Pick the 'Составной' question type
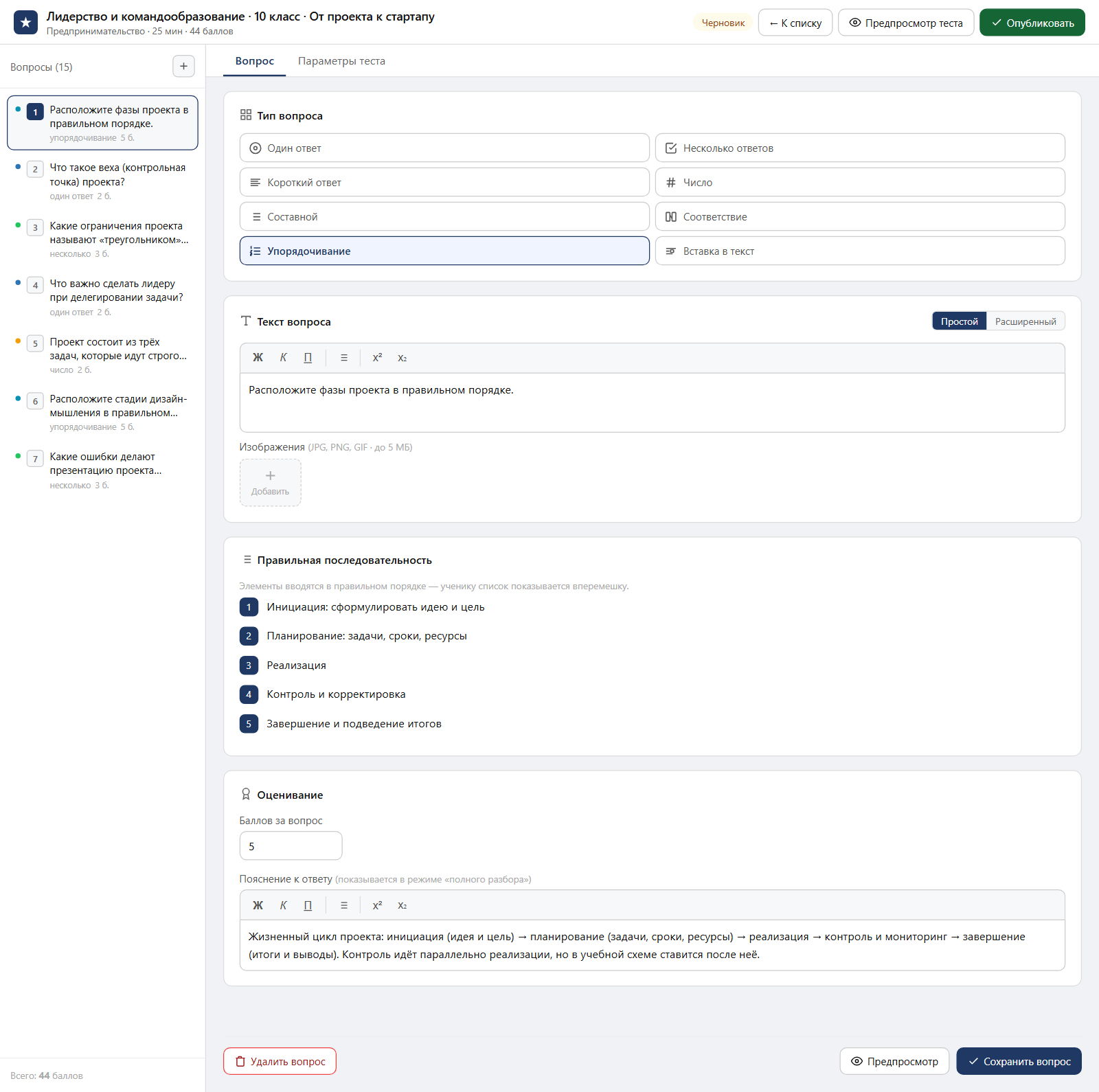Viewport: 1099px width, 1092px height. (444, 216)
